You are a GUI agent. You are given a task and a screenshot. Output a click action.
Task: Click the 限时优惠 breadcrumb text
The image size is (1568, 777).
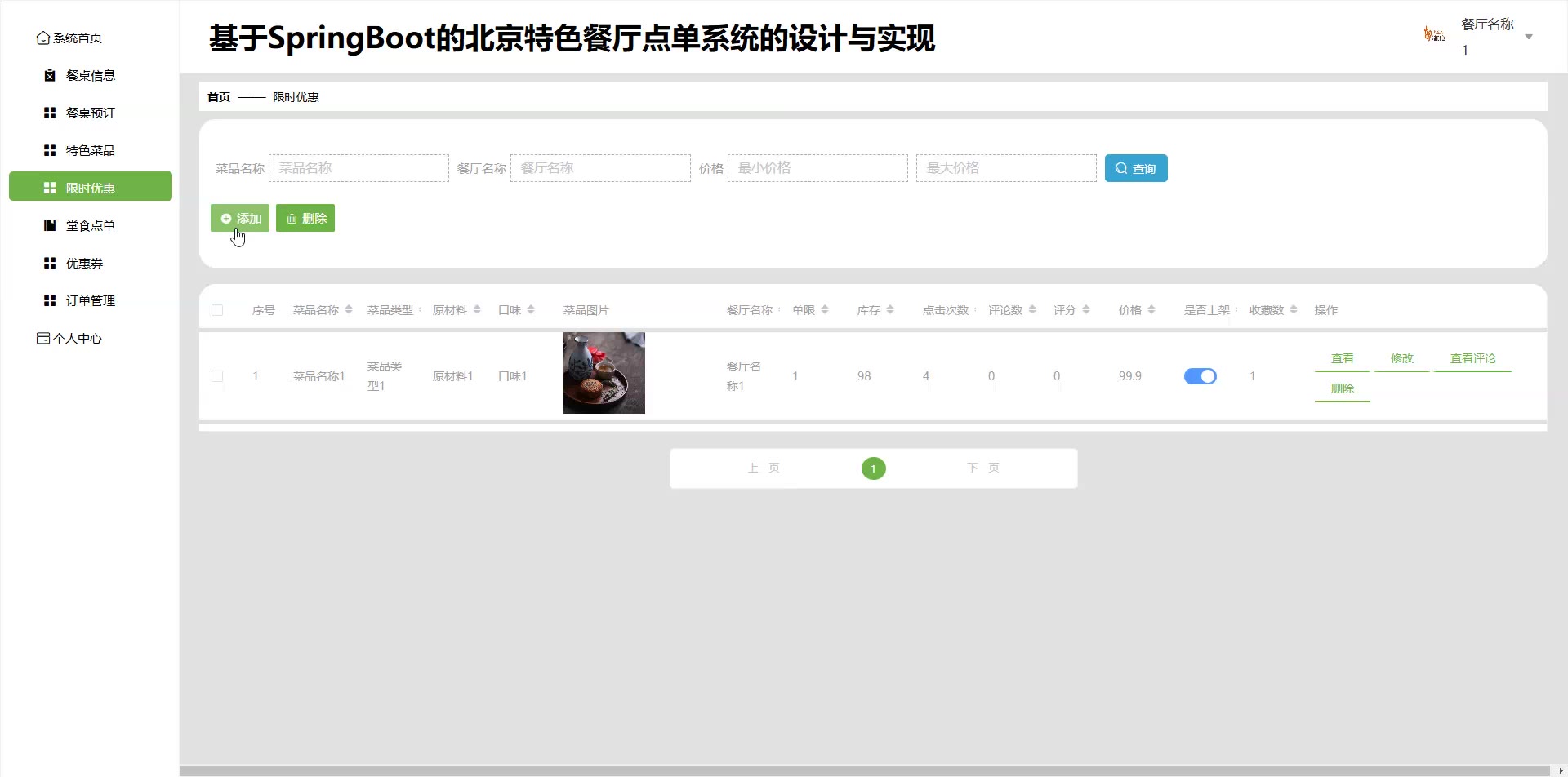pyautogui.click(x=296, y=97)
